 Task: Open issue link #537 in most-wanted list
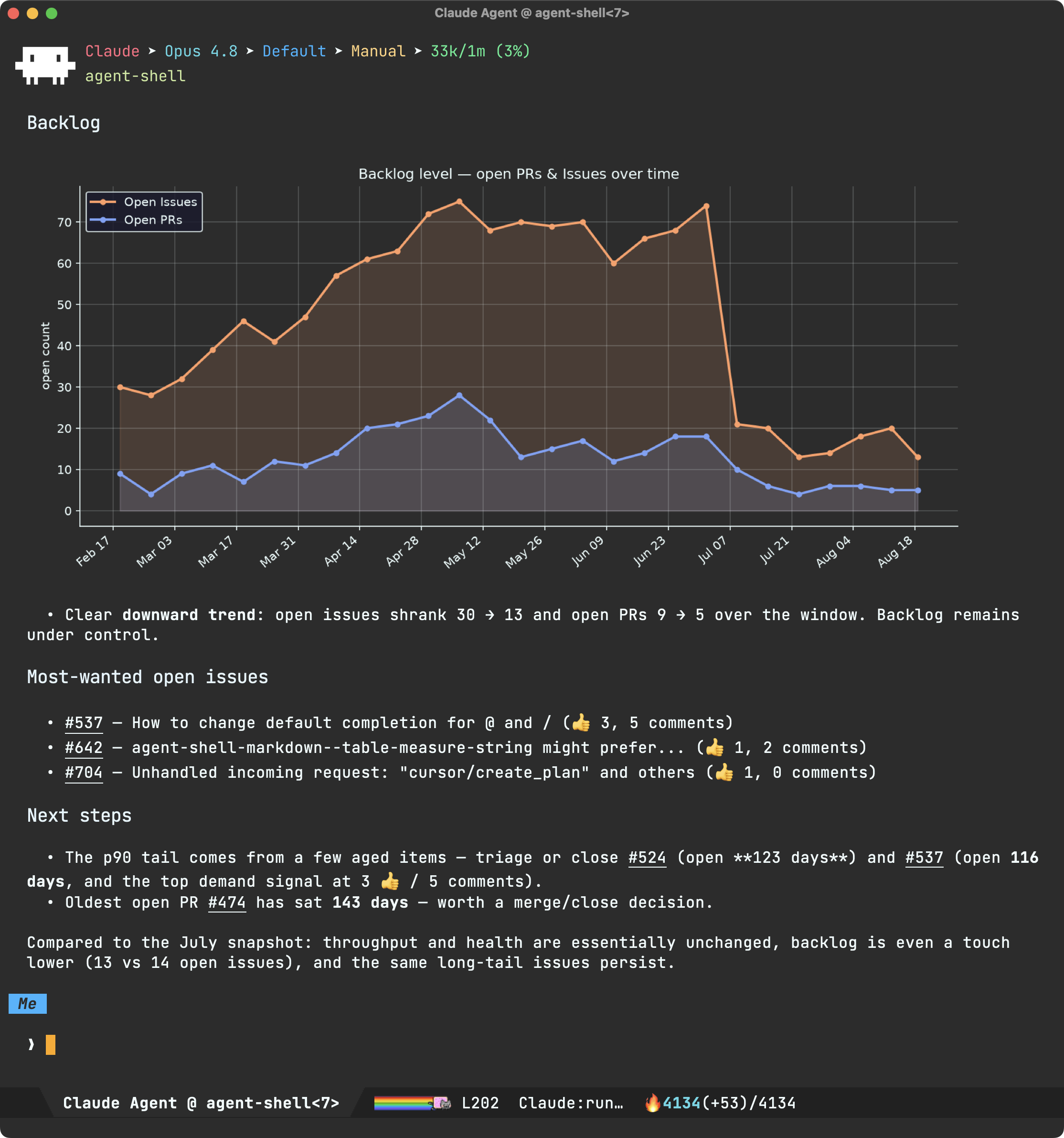(x=84, y=723)
